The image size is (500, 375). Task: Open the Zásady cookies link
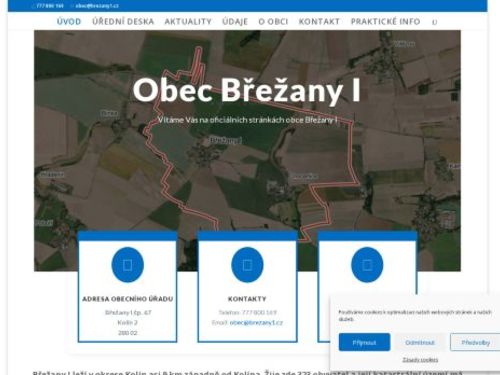pos(420,360)
